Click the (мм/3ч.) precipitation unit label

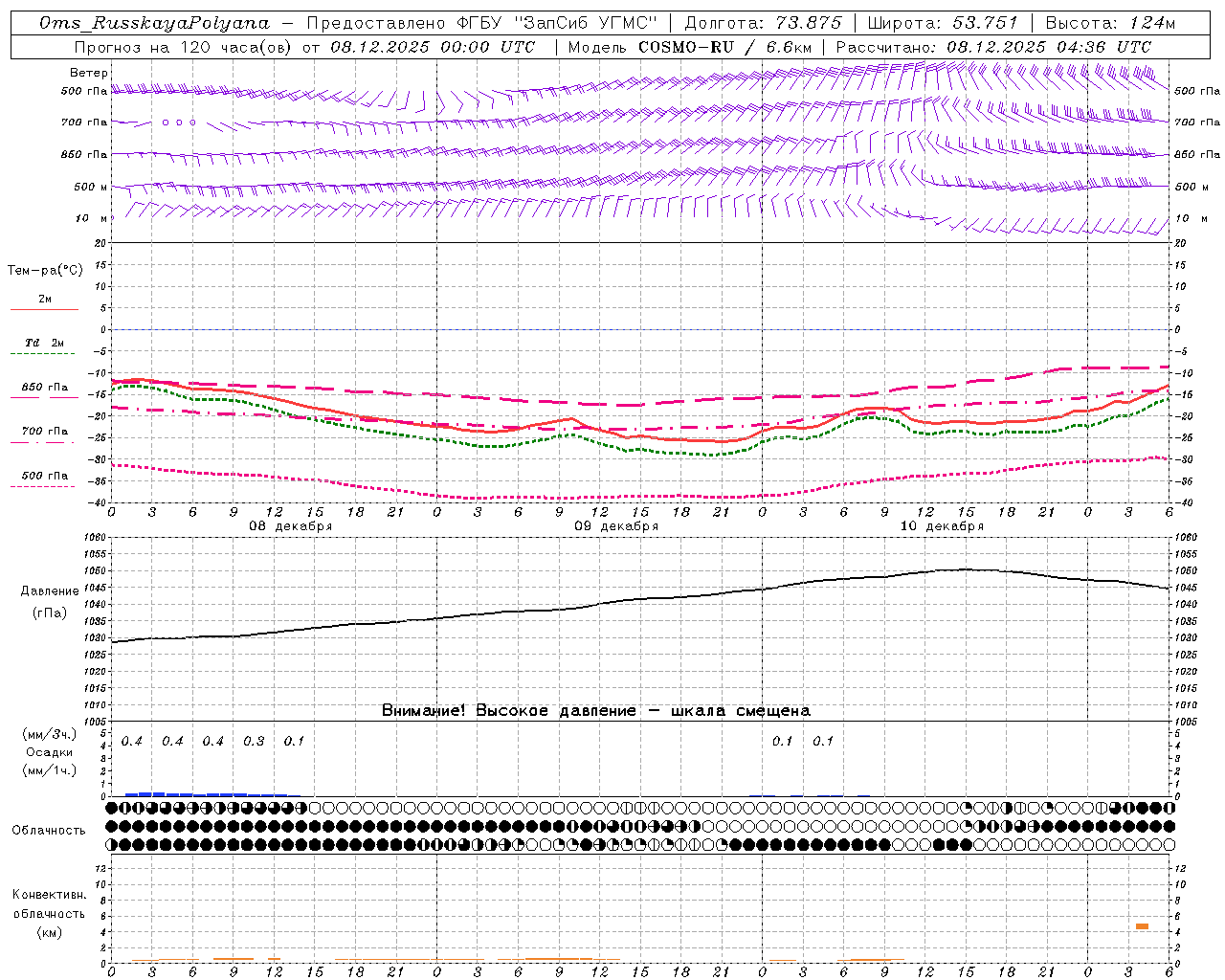tap(49, 734)
